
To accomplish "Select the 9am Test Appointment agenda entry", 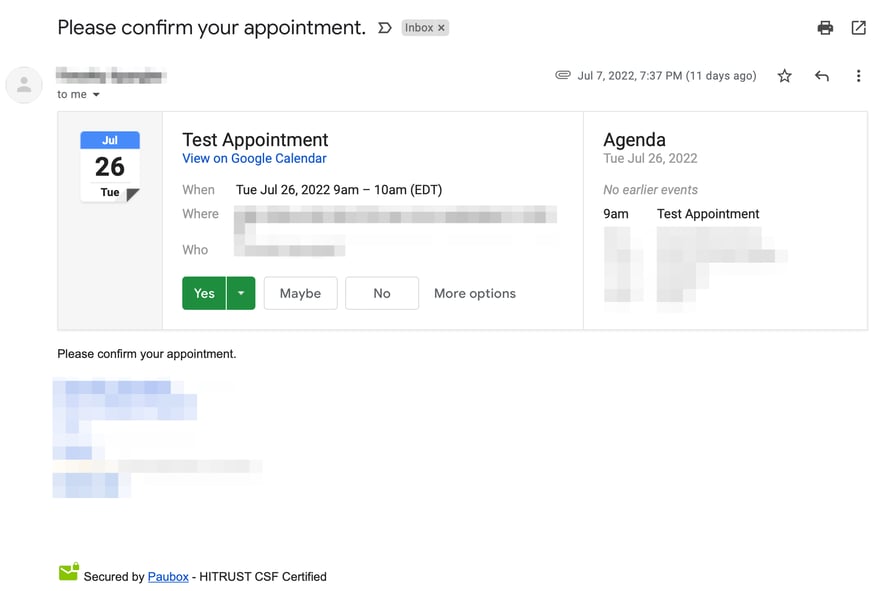I will (708, 214).
